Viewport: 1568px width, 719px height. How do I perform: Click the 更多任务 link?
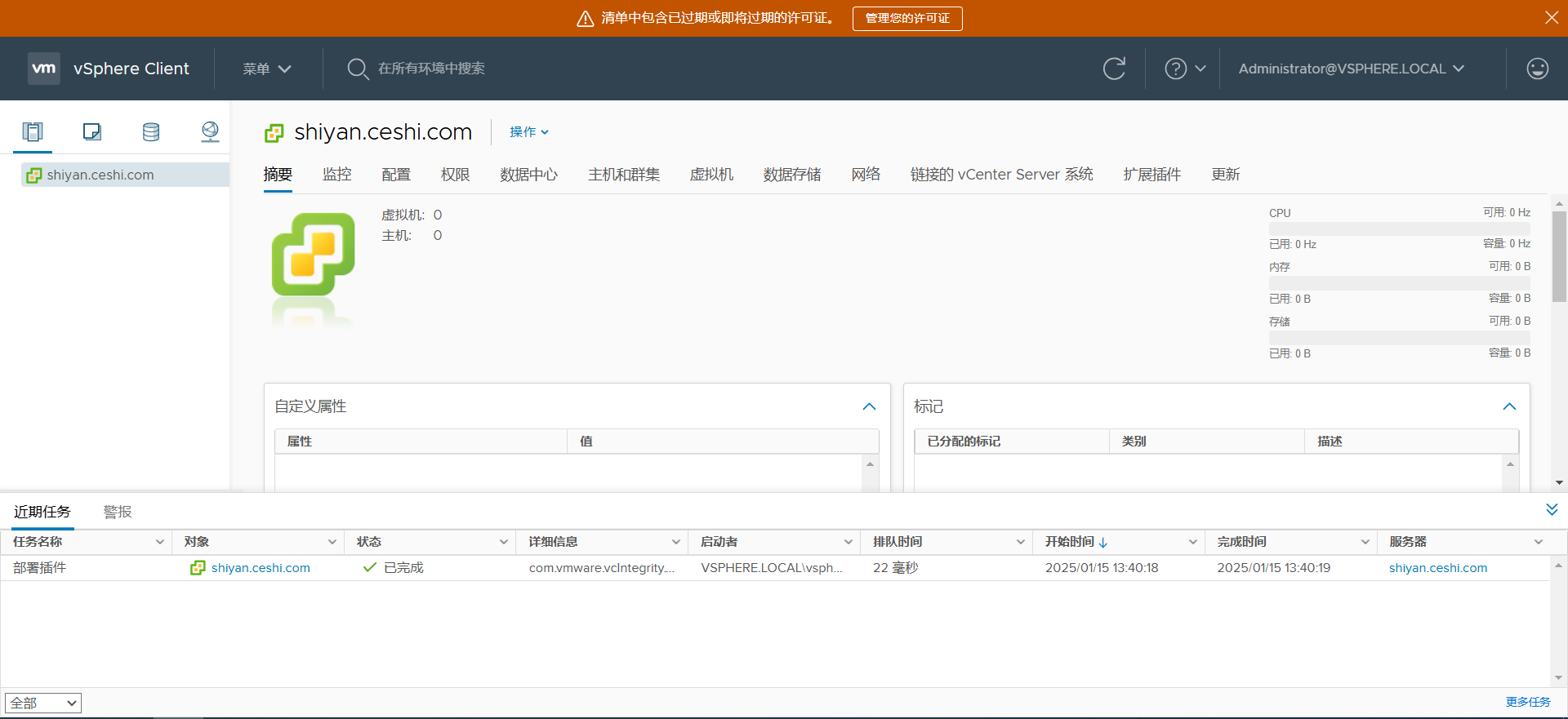(1528, 702)
